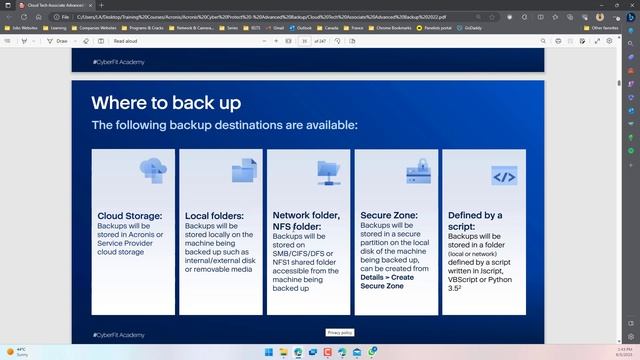Click the Save as icon with pencil
640x360 pixels.
tap(582, 41)
